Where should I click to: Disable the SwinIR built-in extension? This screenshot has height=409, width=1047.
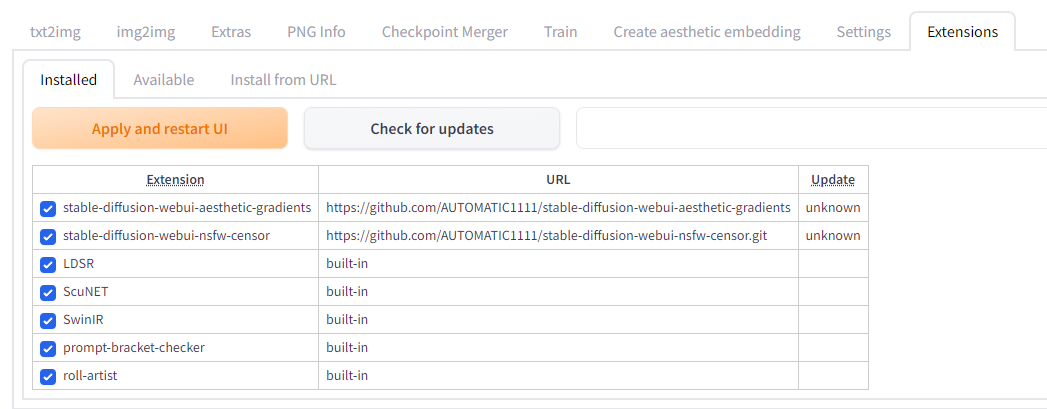pos(48,320)
